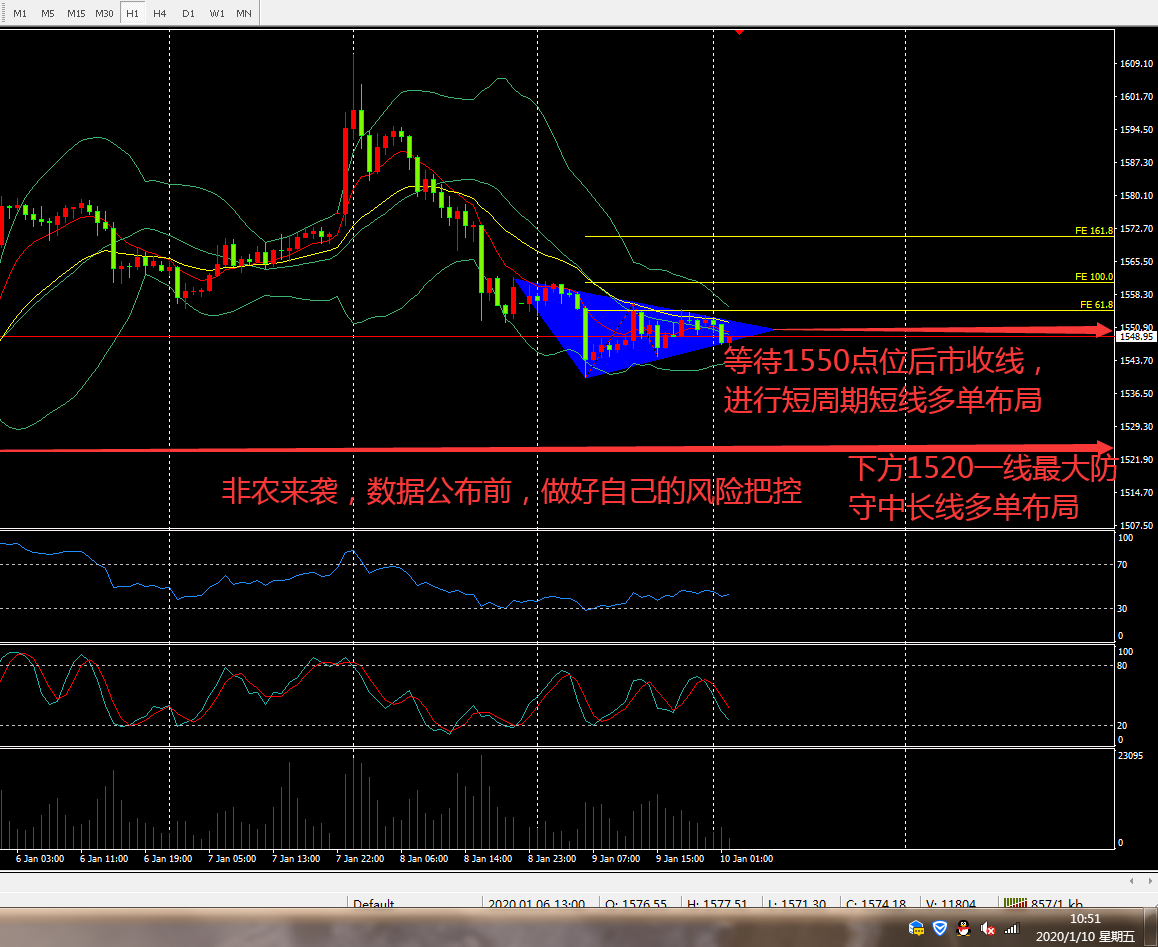This screenshot has height=947, width=1158.
Task: Set monthly MN timeframe
Action: tap(244, 13)
